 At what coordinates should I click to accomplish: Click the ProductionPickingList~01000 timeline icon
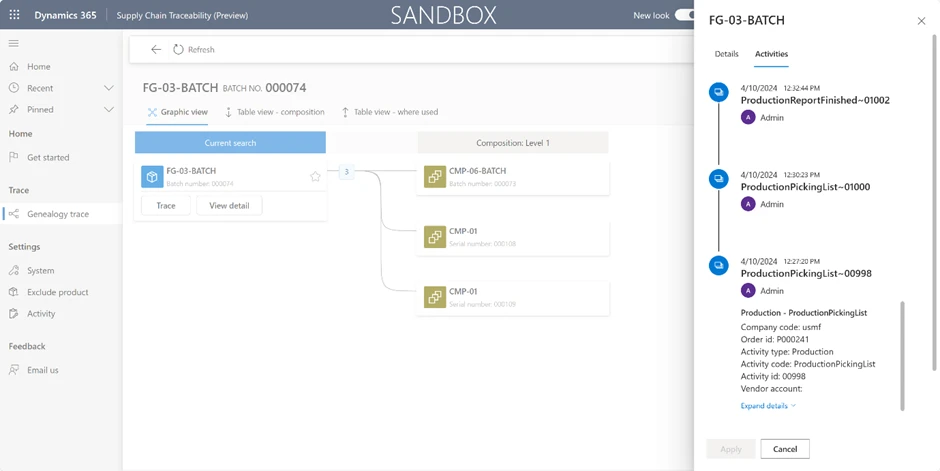[x=718, y=179]
